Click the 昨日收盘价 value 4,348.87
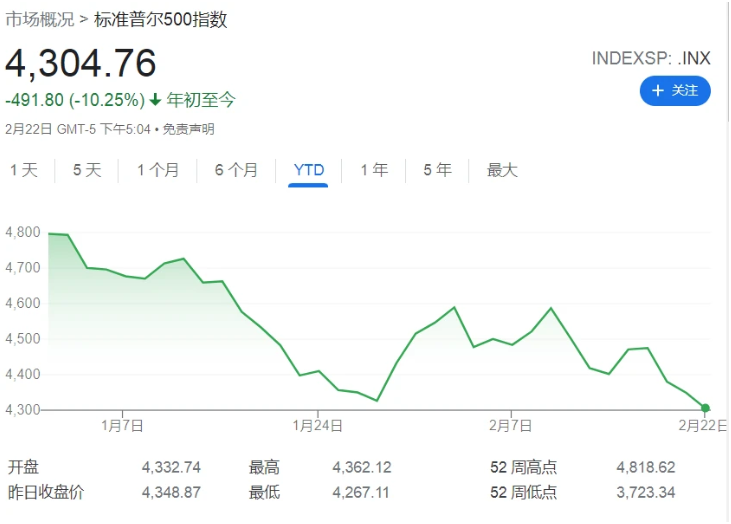This screenshot has width=731, height=524. click(171, 492)
